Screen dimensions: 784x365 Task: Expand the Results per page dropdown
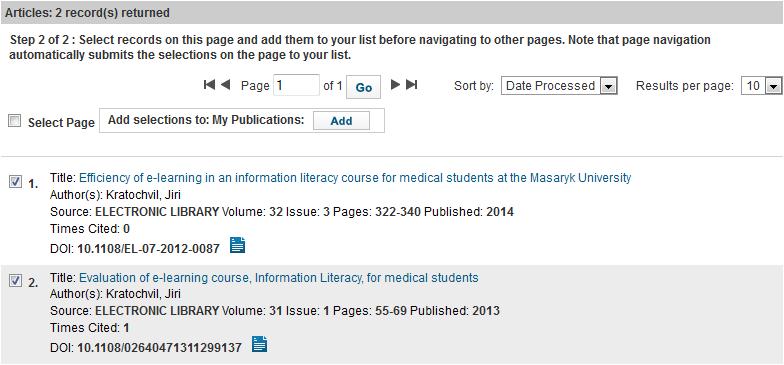[762, 86]
